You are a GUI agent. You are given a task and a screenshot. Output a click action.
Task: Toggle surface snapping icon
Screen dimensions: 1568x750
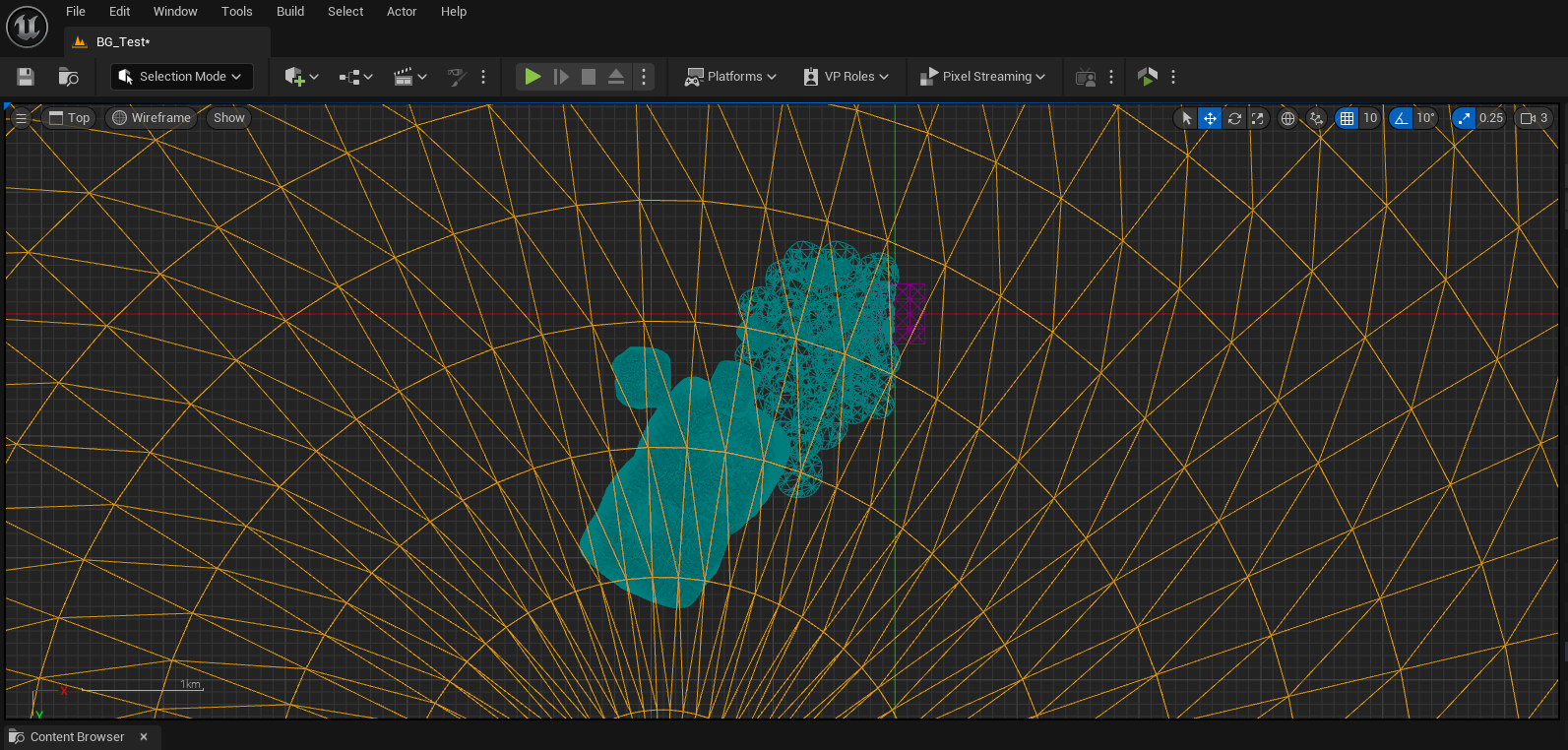[1316, 118]
